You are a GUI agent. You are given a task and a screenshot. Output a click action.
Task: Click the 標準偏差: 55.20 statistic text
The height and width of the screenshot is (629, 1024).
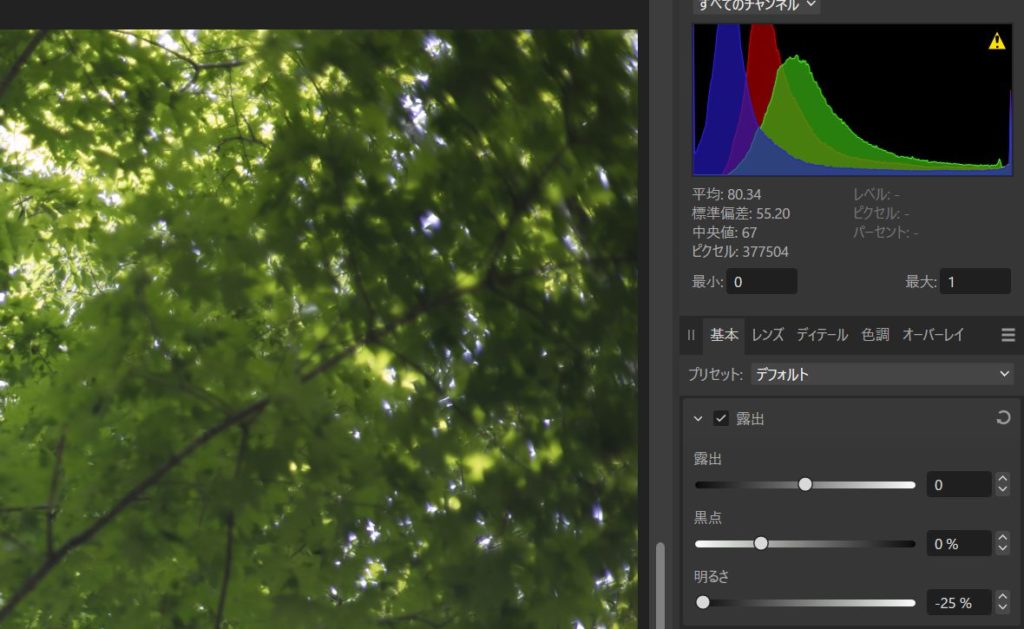click(741, 214)
